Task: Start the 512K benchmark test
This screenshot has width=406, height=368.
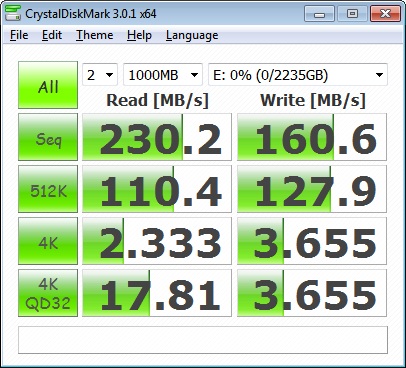Action: pos(48,189)
